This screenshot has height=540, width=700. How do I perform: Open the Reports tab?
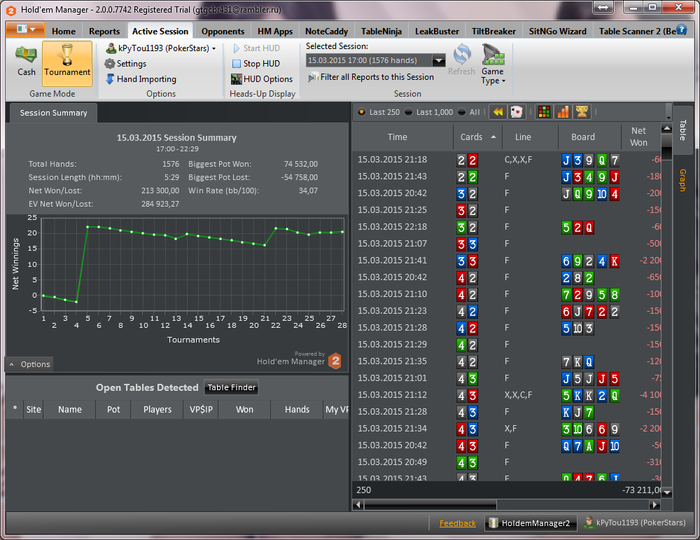coord(104,31)
